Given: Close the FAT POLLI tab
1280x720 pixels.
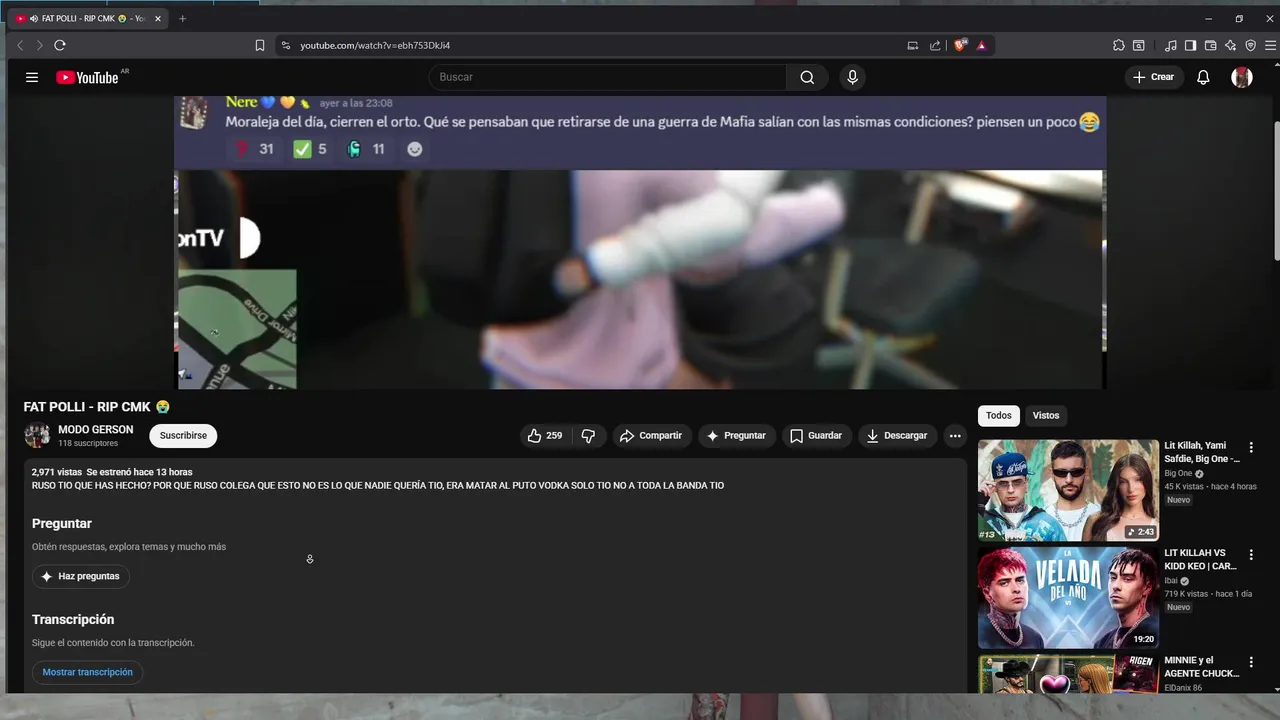Looking at the screenshot, I should pos(157,18).
